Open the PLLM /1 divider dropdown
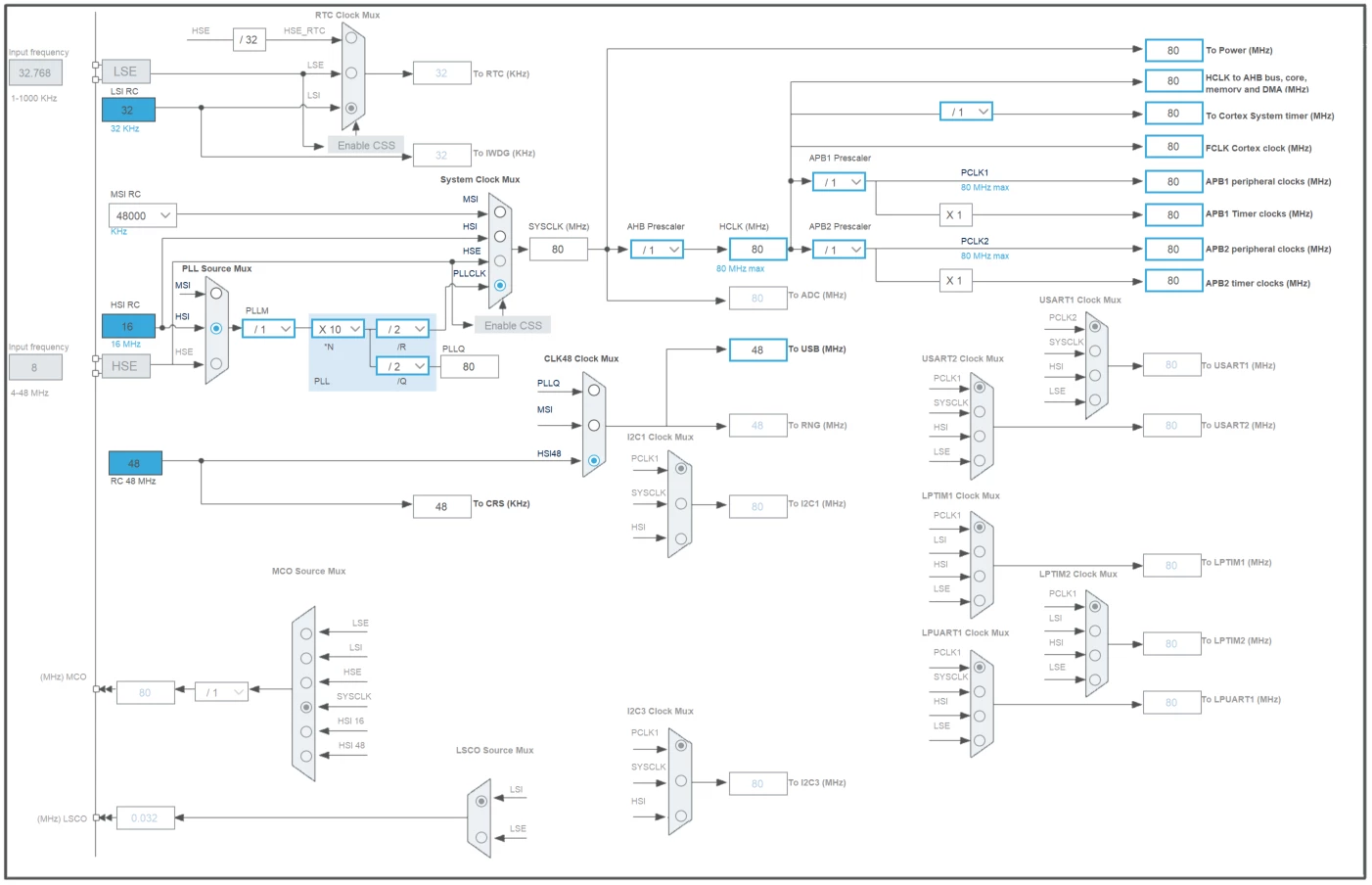The image size is (1372, 885). tap(268, 329)
